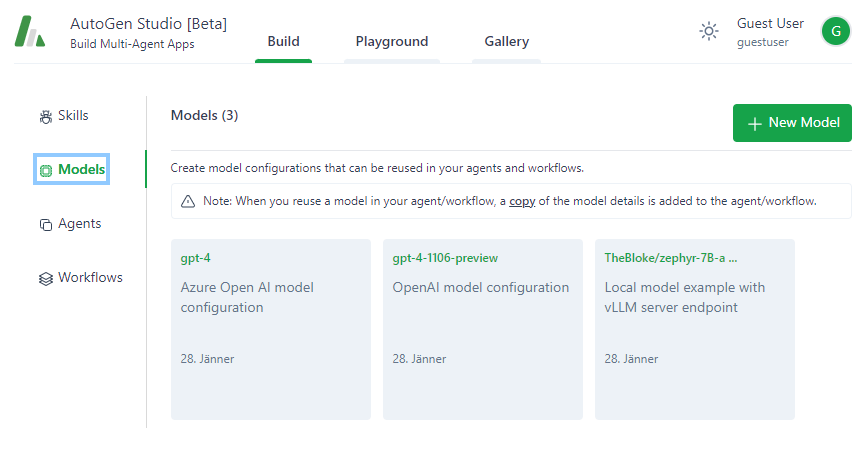
Task: Open the Gallery tab
Action: 506,42
